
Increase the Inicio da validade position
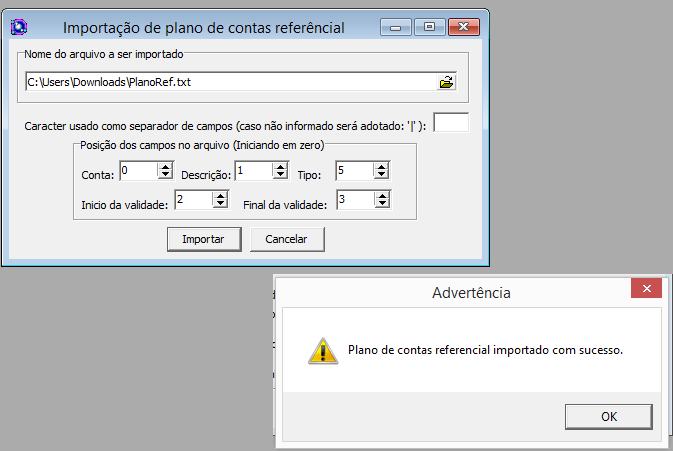click(220, 196)
